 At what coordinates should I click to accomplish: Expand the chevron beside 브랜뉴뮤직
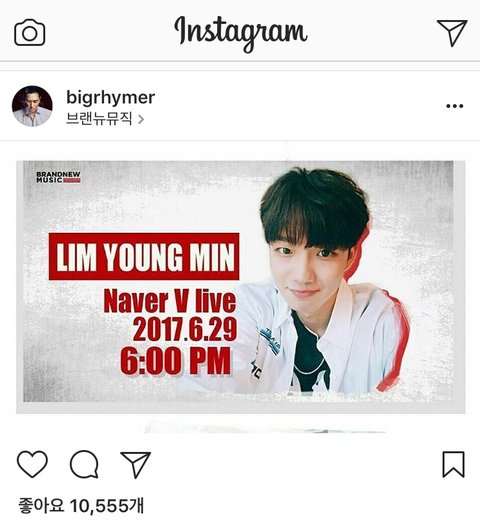click(141, 120)
